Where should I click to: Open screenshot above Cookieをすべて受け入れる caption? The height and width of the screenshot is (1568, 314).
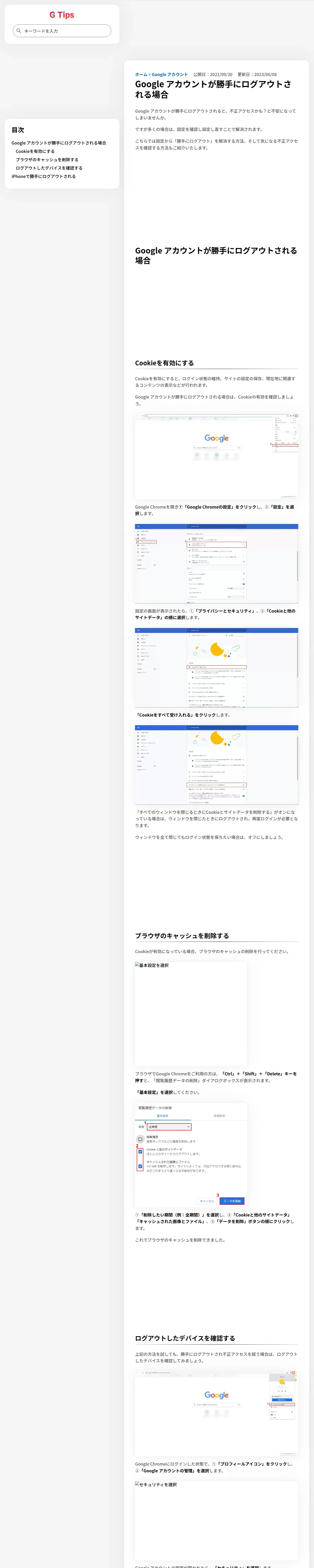[x=216, y=668]
